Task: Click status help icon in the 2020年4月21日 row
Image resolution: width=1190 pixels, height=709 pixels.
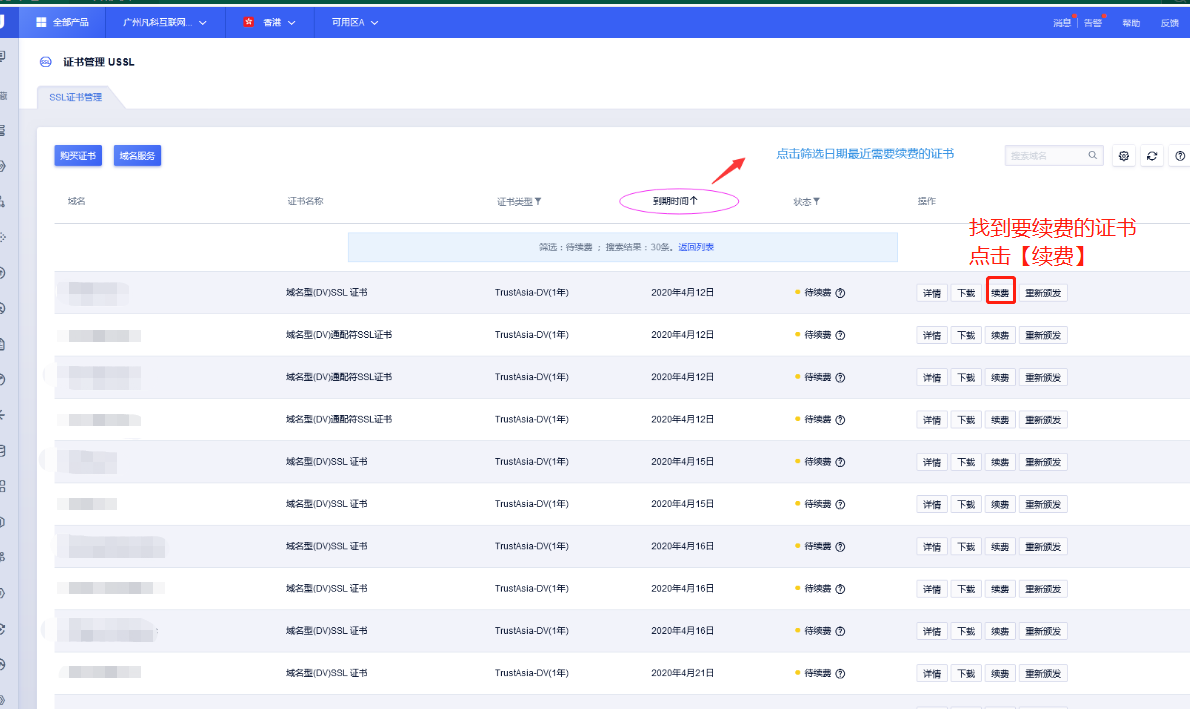Action: pos(840,673)
